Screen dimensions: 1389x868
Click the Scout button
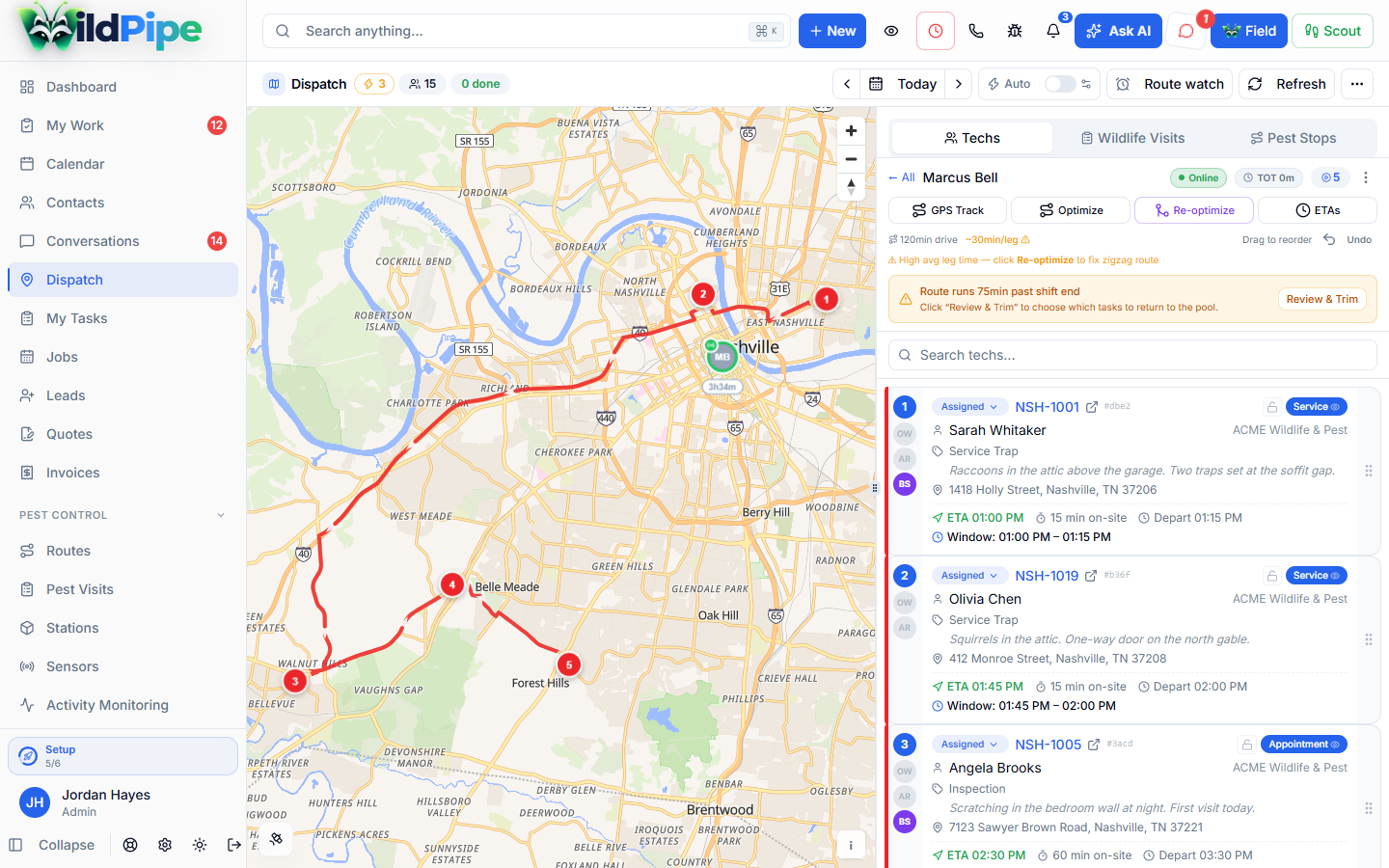tap(1332, 31)
